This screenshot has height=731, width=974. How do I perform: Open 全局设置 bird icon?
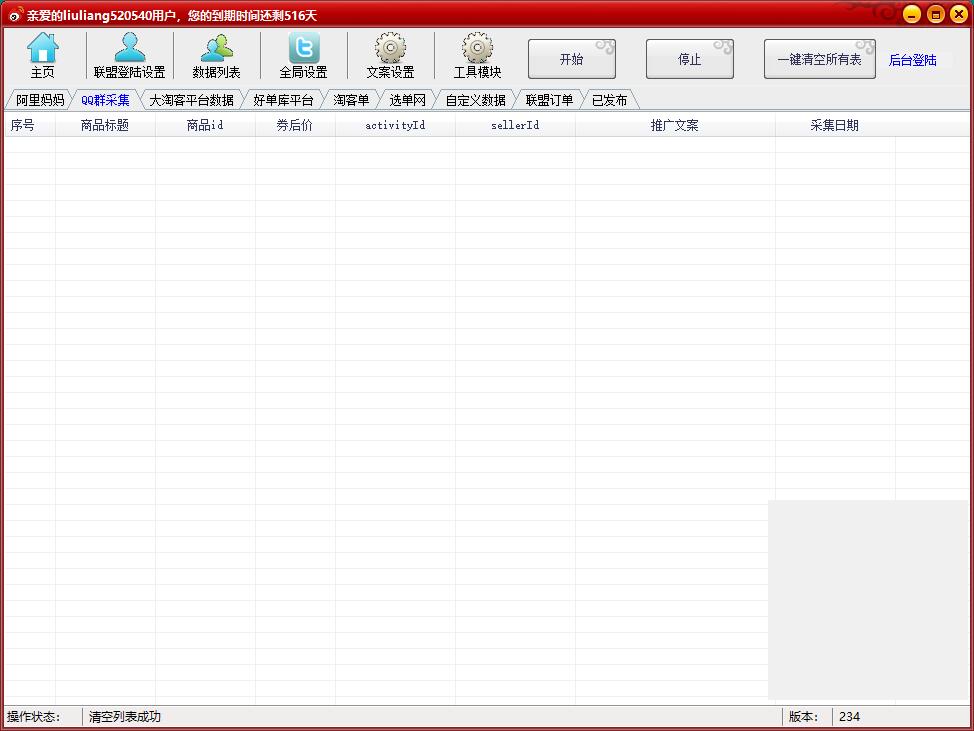(x=304, y=48)
